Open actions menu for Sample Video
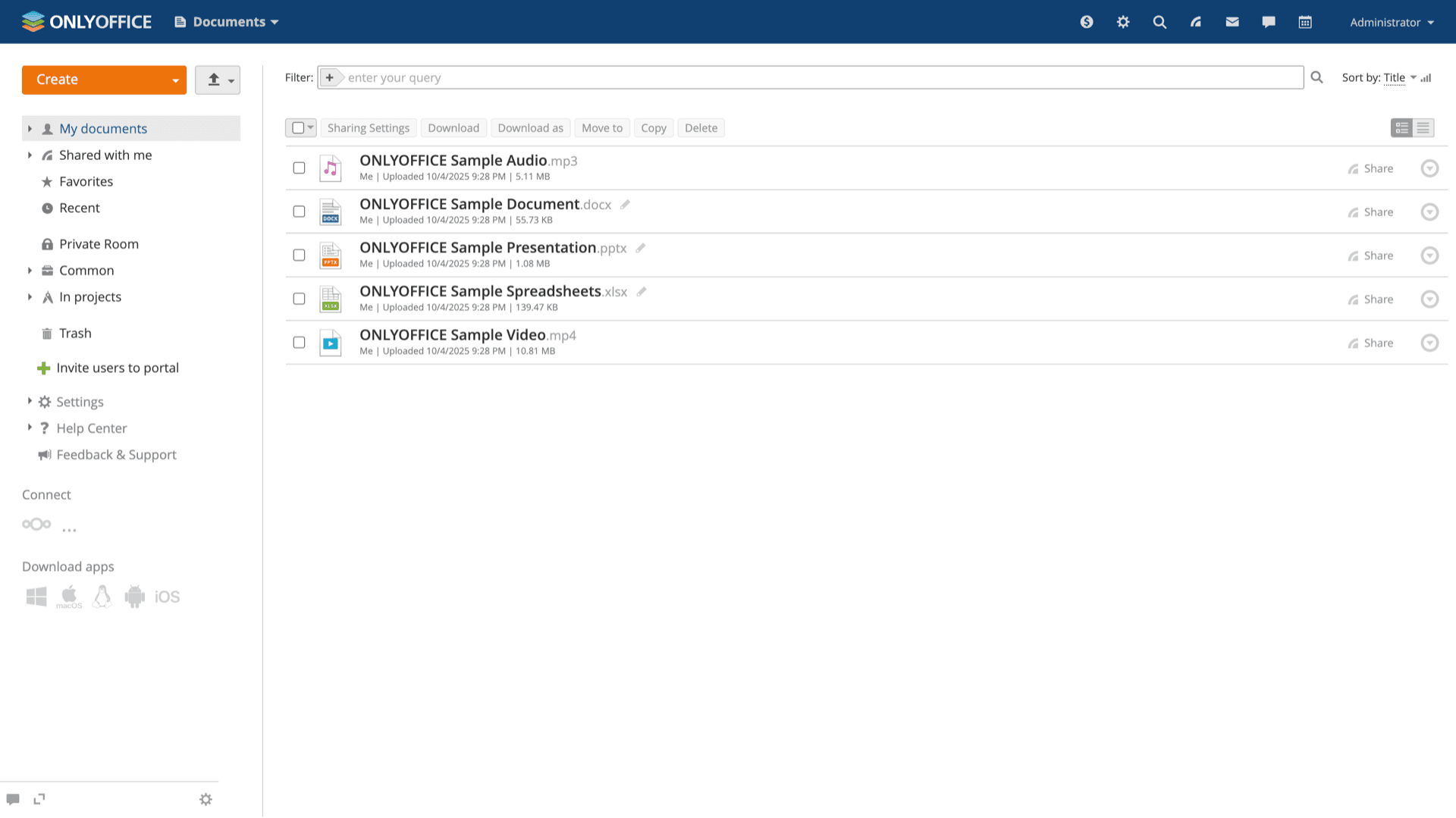Viewport: 1456px width, 818px height. pos(1429,343)
